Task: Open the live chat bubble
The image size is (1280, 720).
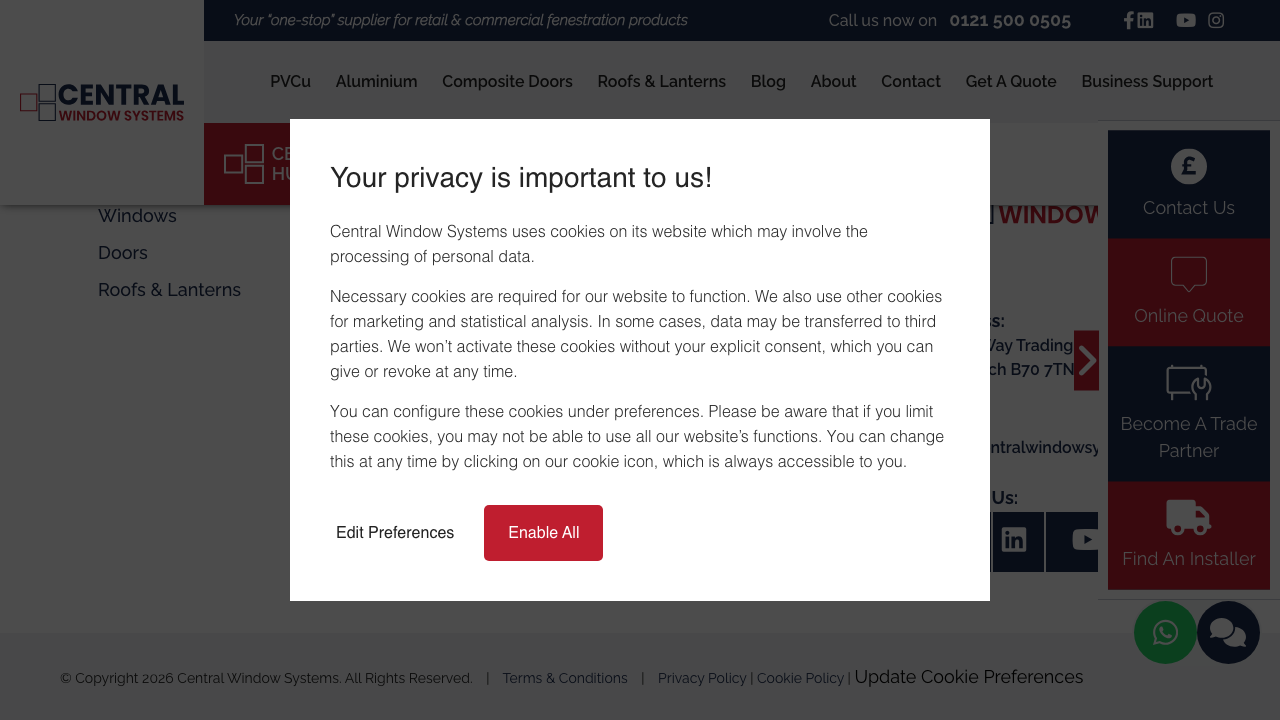Action: pos(1228,632)
